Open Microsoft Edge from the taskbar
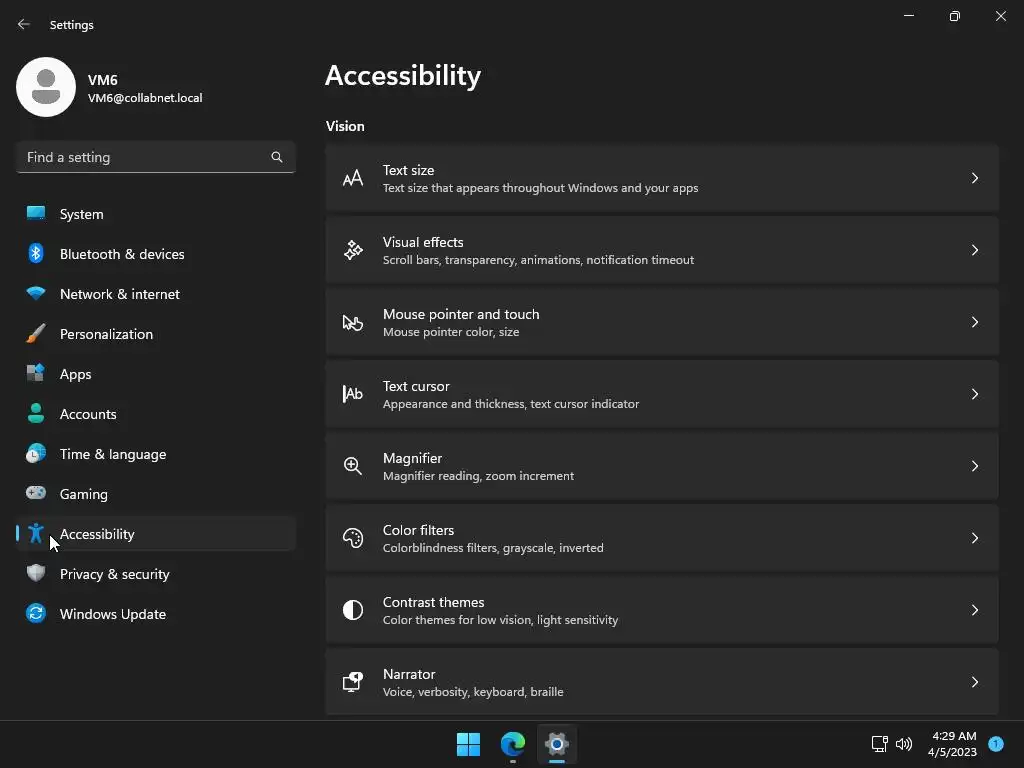This screenshot has width=1024, height=768. click(513, 744)
